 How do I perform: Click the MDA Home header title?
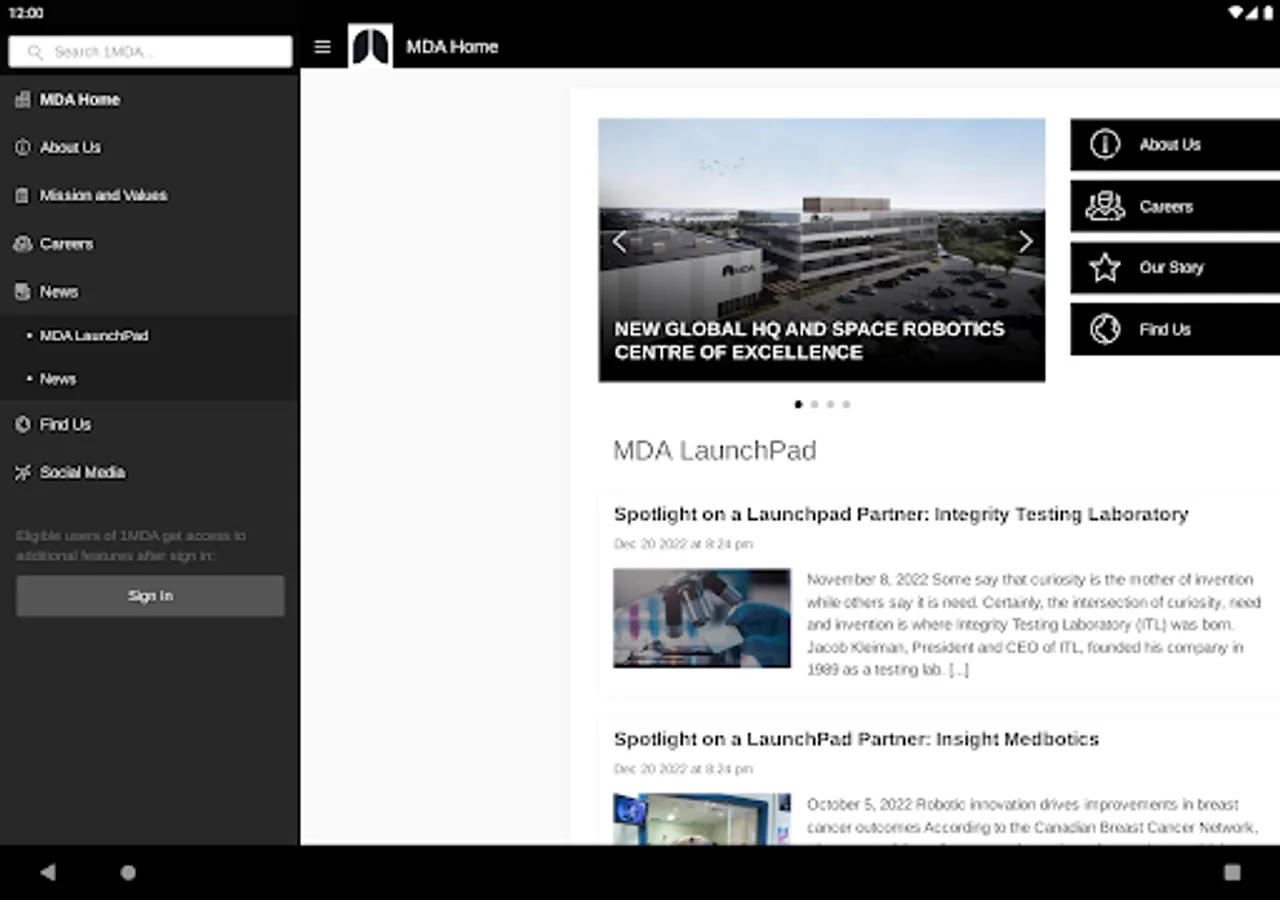point(452,47)
